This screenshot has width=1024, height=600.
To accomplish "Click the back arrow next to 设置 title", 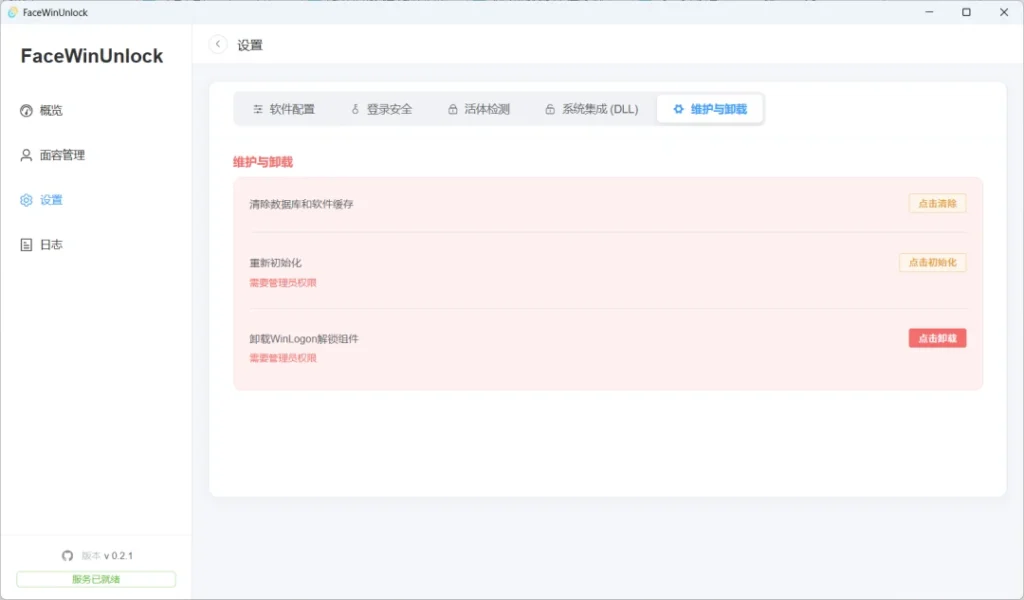I will (x=218, y=44).
